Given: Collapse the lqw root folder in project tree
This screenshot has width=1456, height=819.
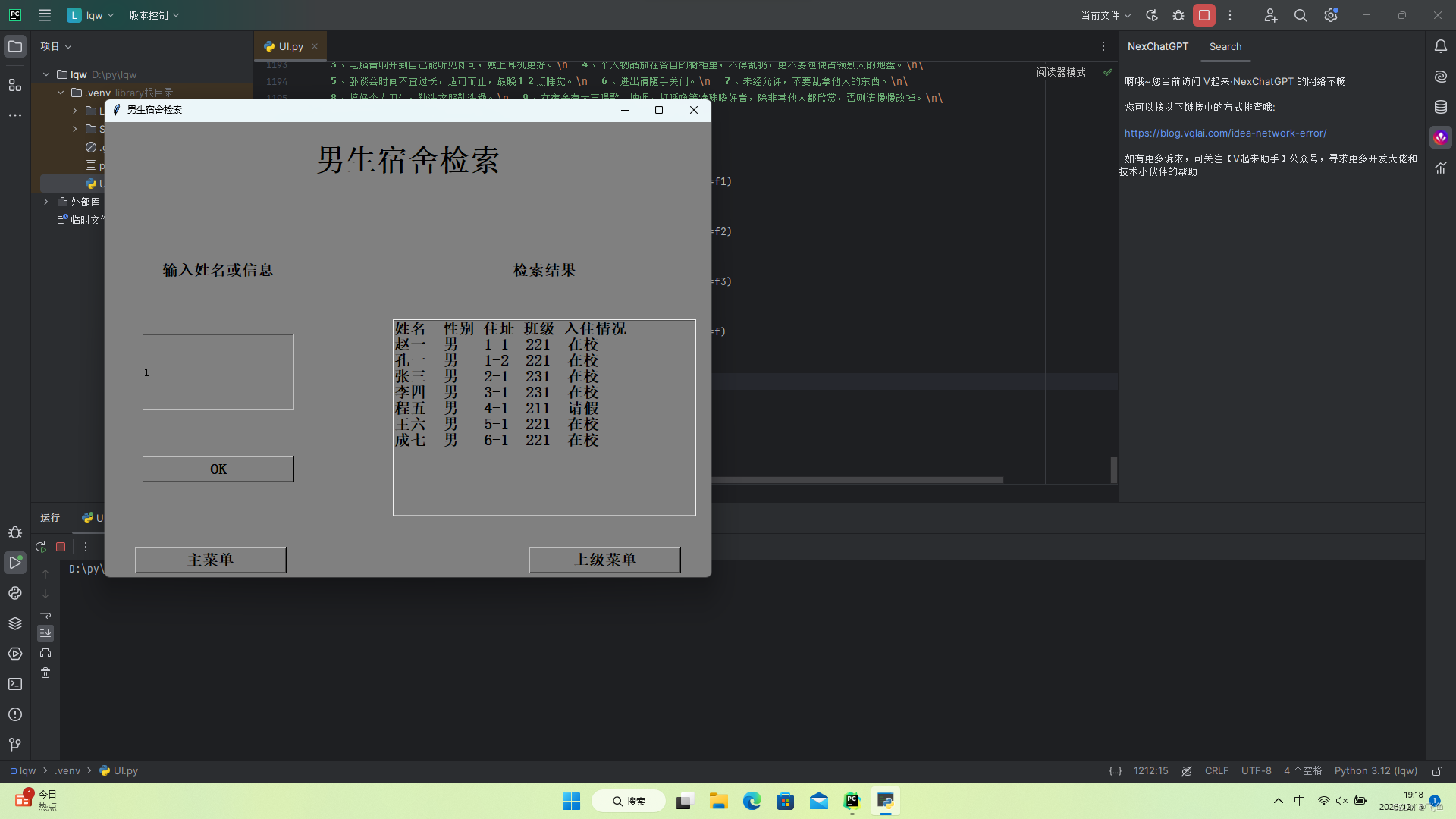Looking at the screenshot, I should tap(46, 74).
